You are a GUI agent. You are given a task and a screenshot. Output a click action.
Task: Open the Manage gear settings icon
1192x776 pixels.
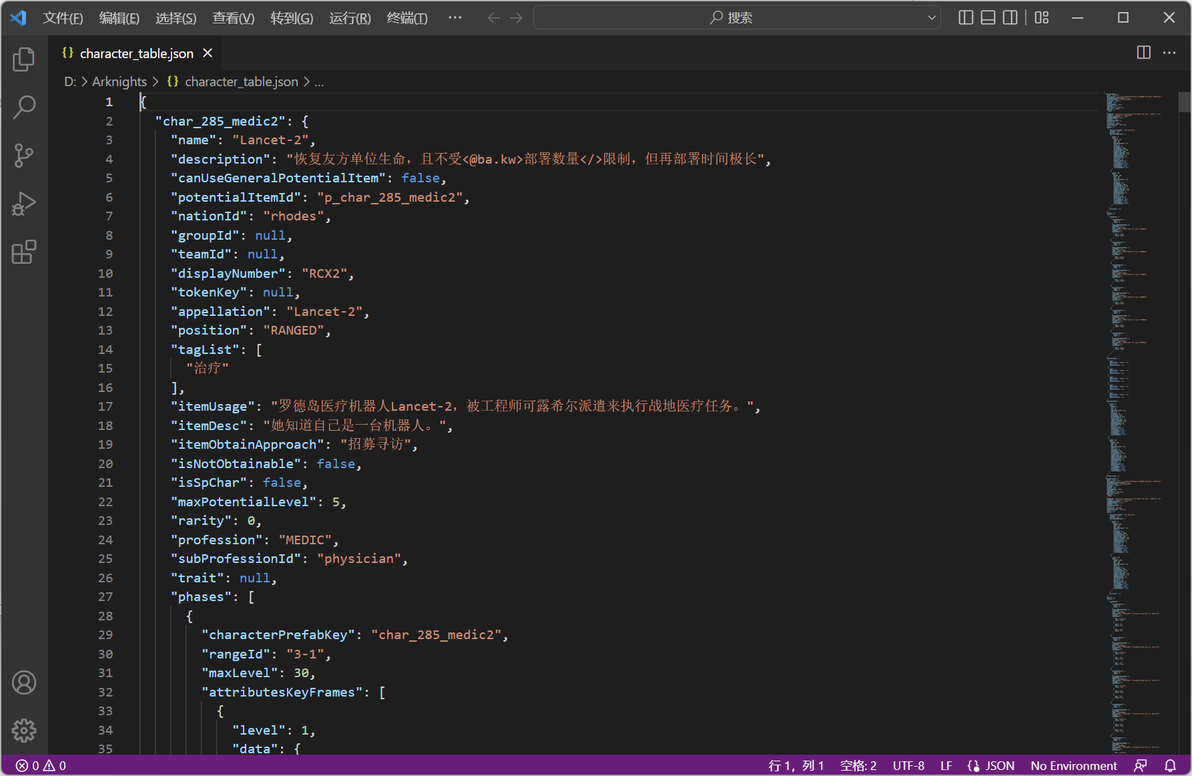coord(24,730)
